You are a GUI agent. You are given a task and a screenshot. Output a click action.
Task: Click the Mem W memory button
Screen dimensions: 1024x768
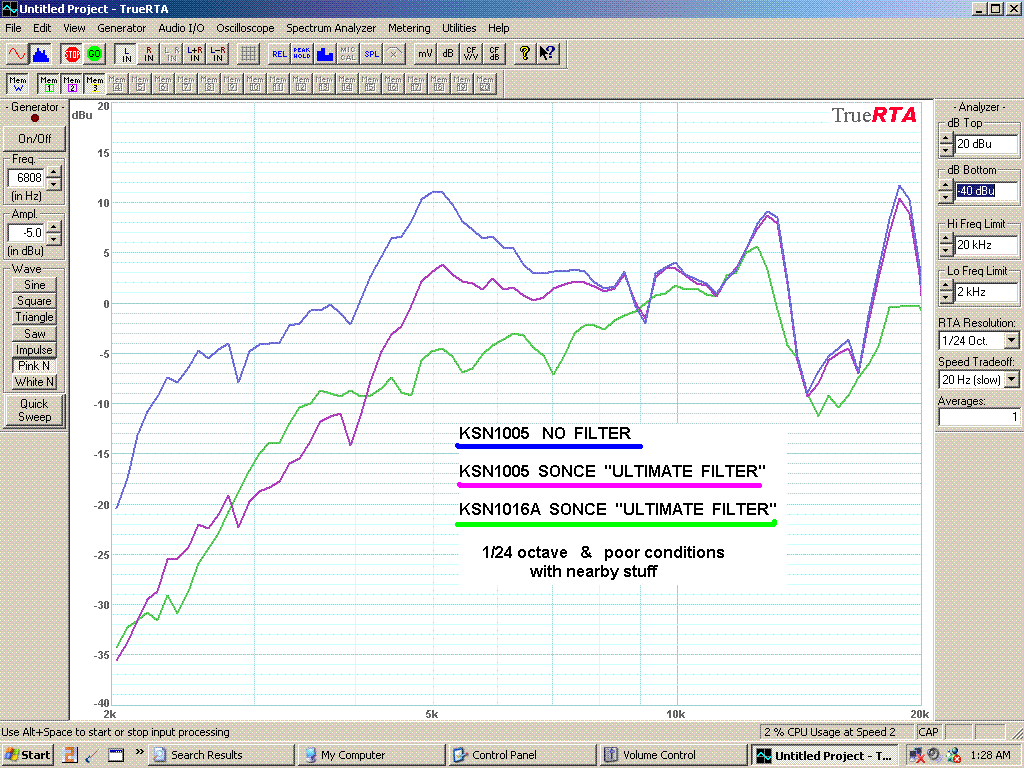pos(18,84)
